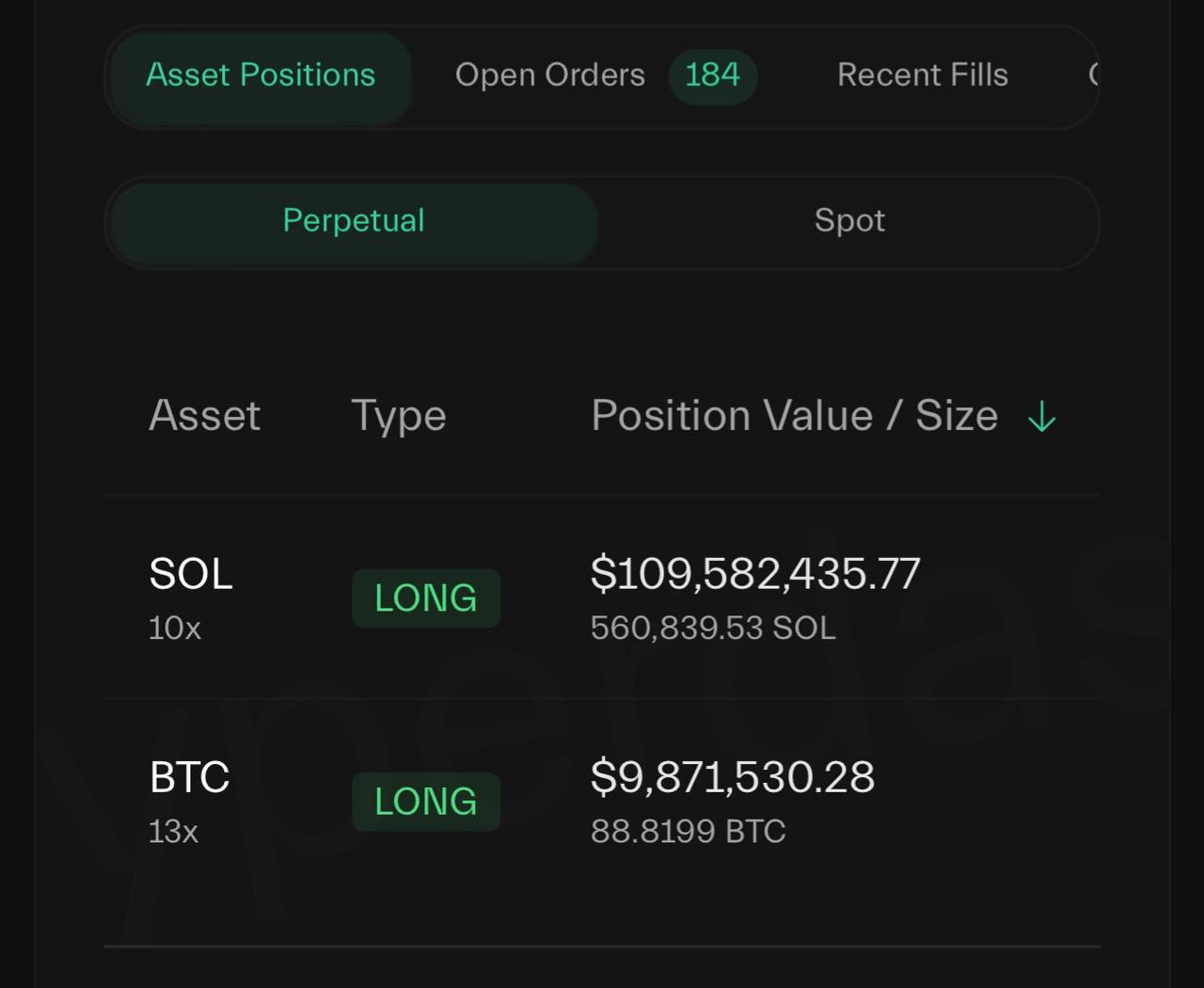Select the BTC asset name
The height and width of the screenshot is (988, 1204).
(x=189, y=777)
